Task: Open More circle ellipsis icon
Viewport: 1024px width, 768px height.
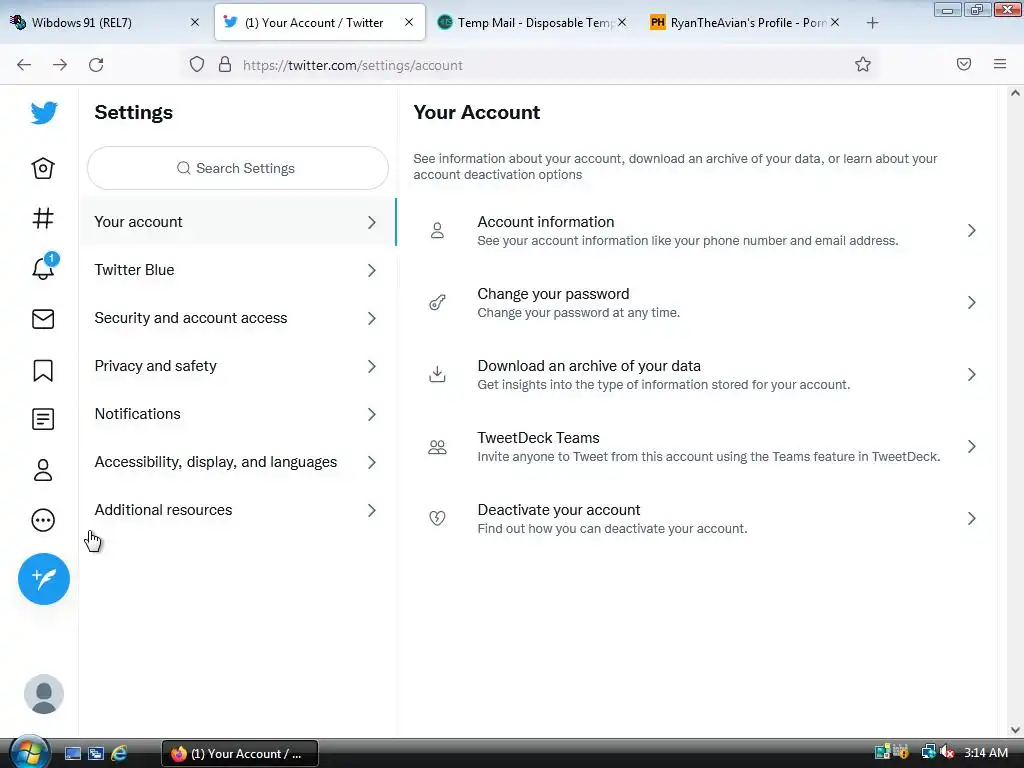Action: pyautogui.click(x=43, y=520)
